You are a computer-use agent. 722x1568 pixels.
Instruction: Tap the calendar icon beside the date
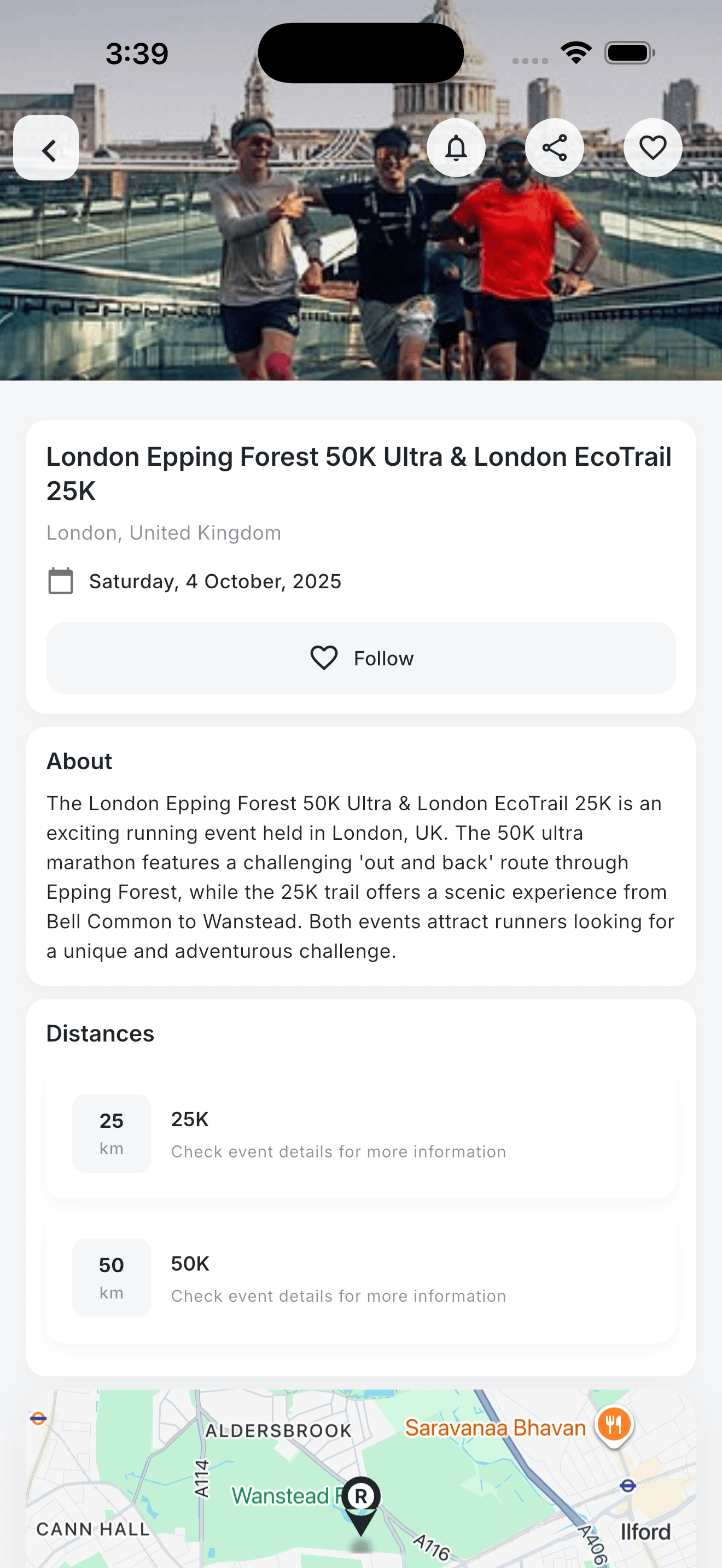61,581
